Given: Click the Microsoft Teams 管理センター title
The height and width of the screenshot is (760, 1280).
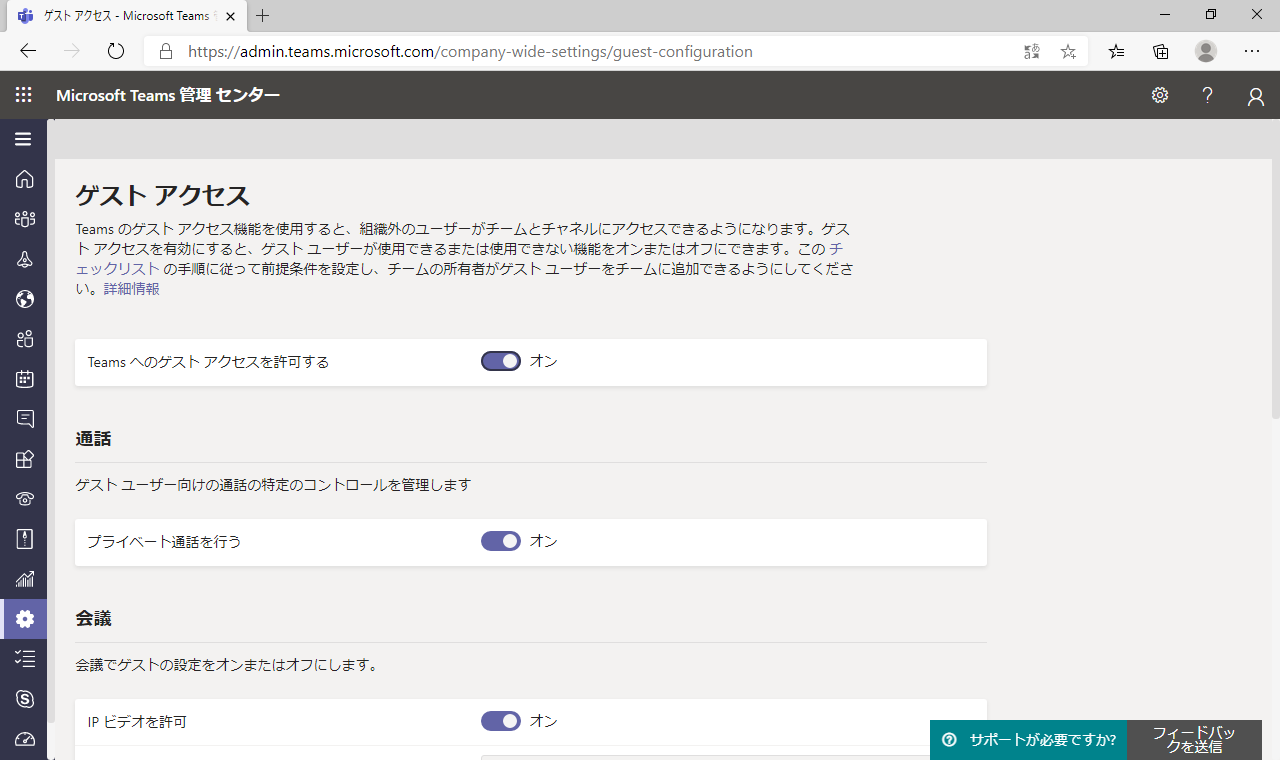Looking at the screenshot, I should click(168, 95).
